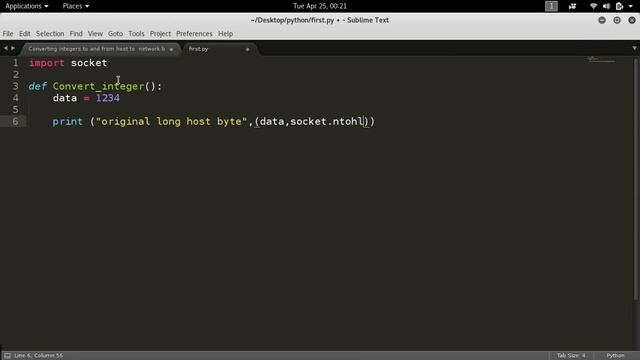Place cursor on 'import' keyword
This screenshot has width=640, height=360.
click(47, 63)
